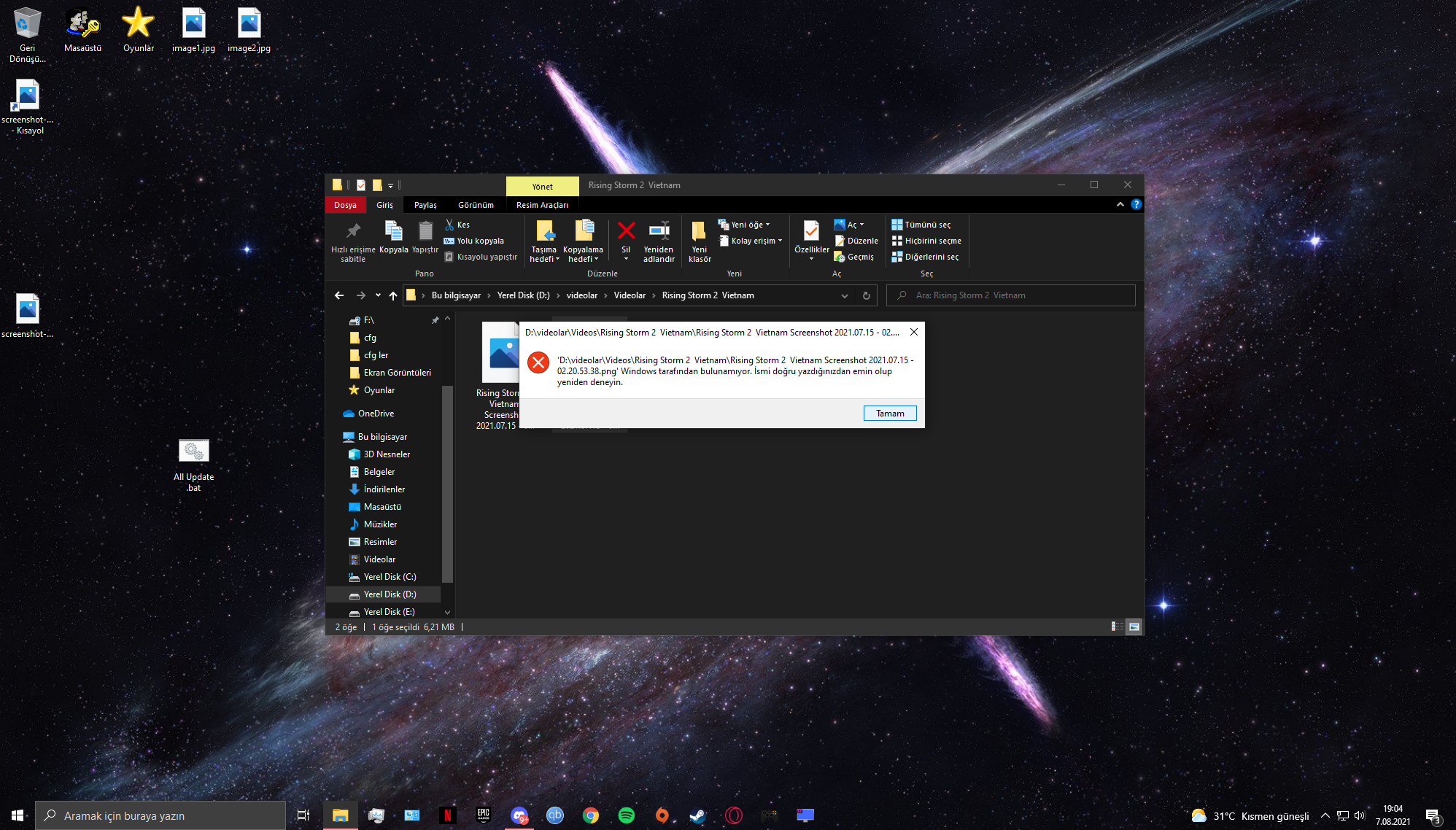Open Taşıma hedefi move-to menu

pyautogui.click(x=544, y=241)
